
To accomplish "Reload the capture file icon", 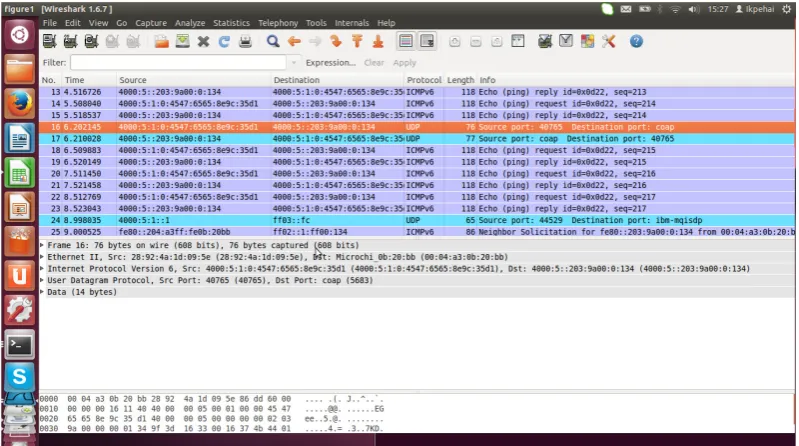I will [224, 41].
